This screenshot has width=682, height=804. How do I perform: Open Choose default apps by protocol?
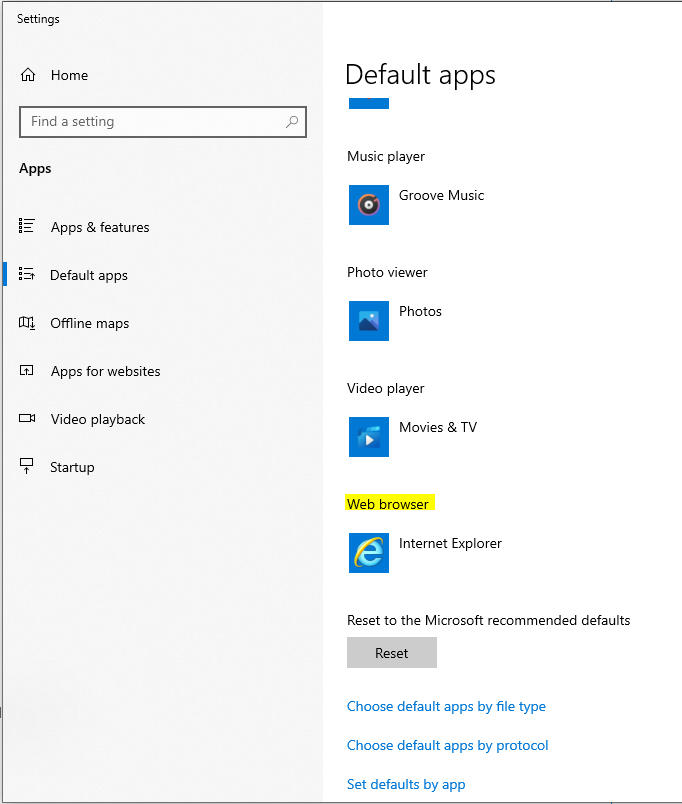pyautogui.click(x=448, y=746)
